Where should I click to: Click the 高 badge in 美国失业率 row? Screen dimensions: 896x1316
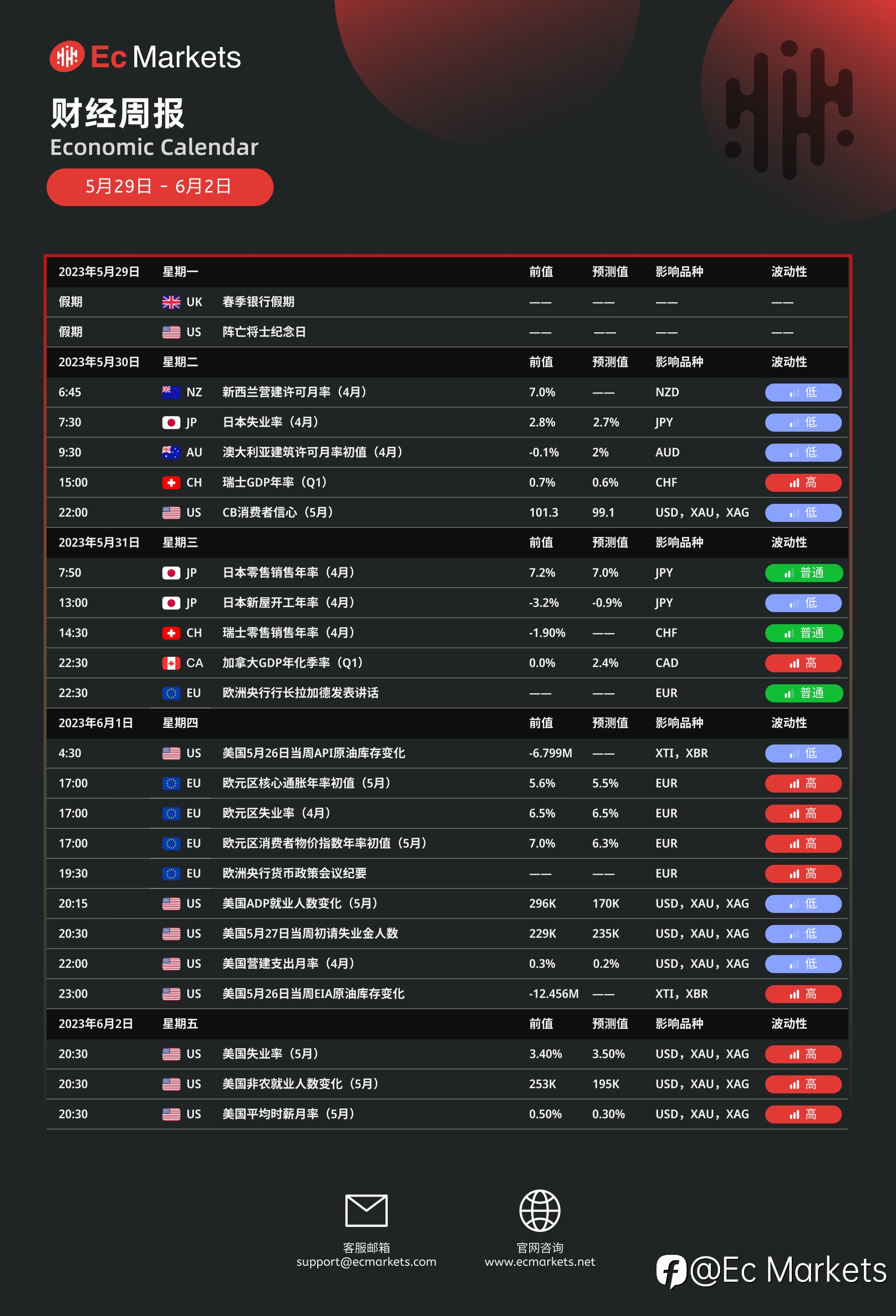tap(803, 1054)
